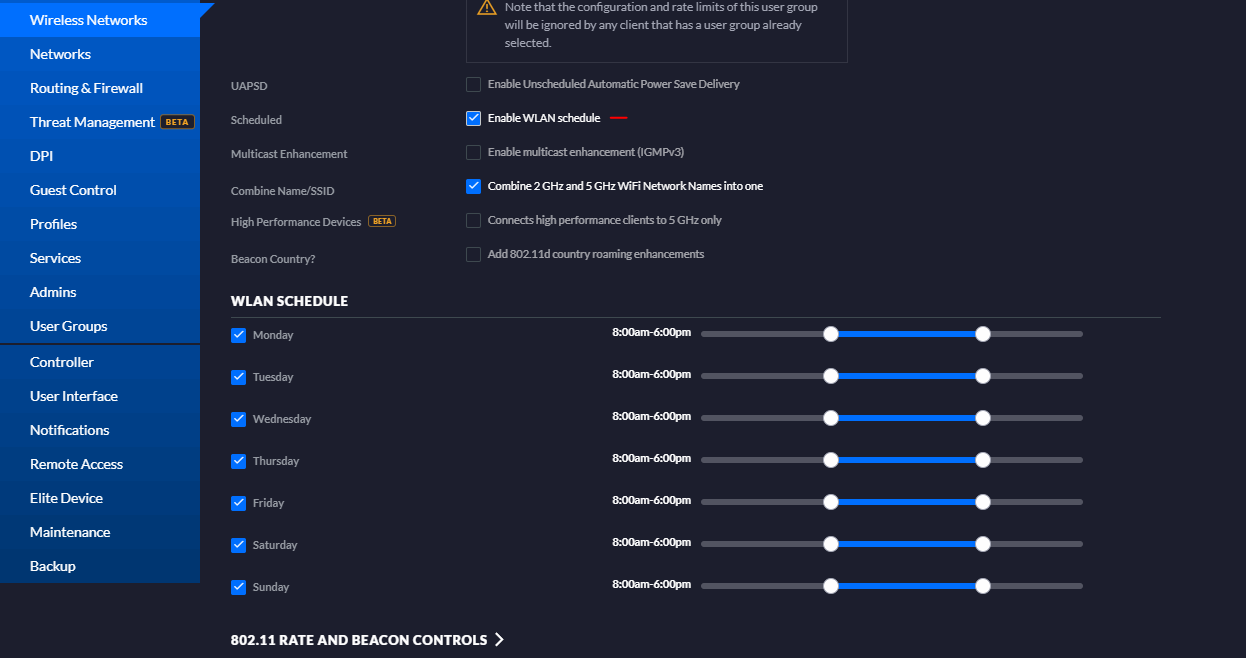Image resolution: width=1246 pixels, height=658 pixels.
Task: Open Guest Control in the sidebar
Action: point(73,190)
